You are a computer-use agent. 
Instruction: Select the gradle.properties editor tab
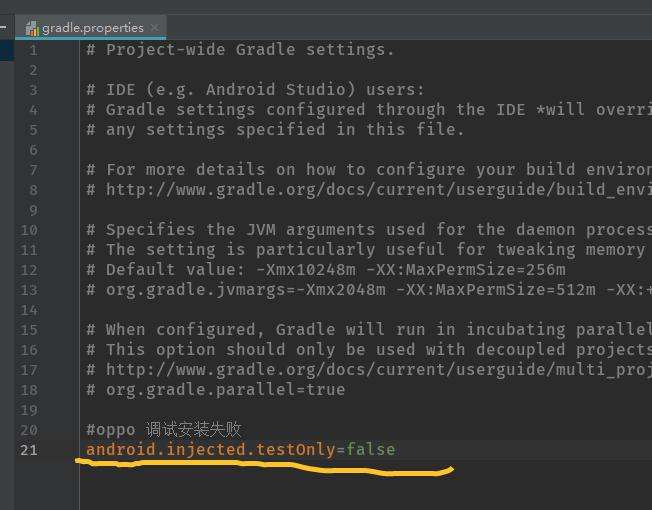(x=91, y=28)
